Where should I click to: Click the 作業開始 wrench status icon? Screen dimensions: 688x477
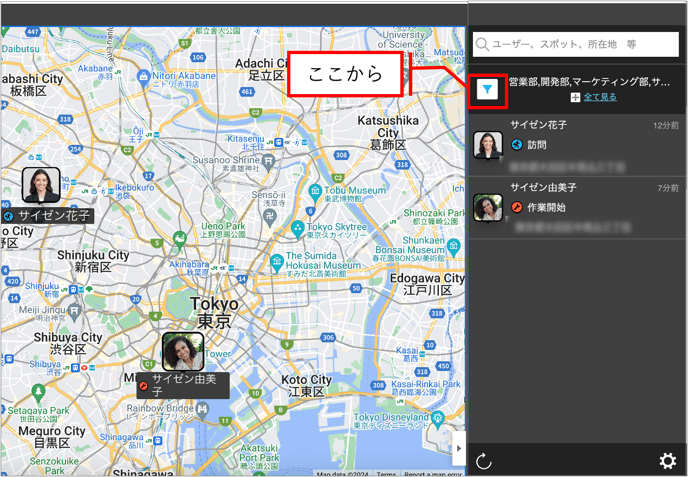pyautogui.click(x=517, y=207)
